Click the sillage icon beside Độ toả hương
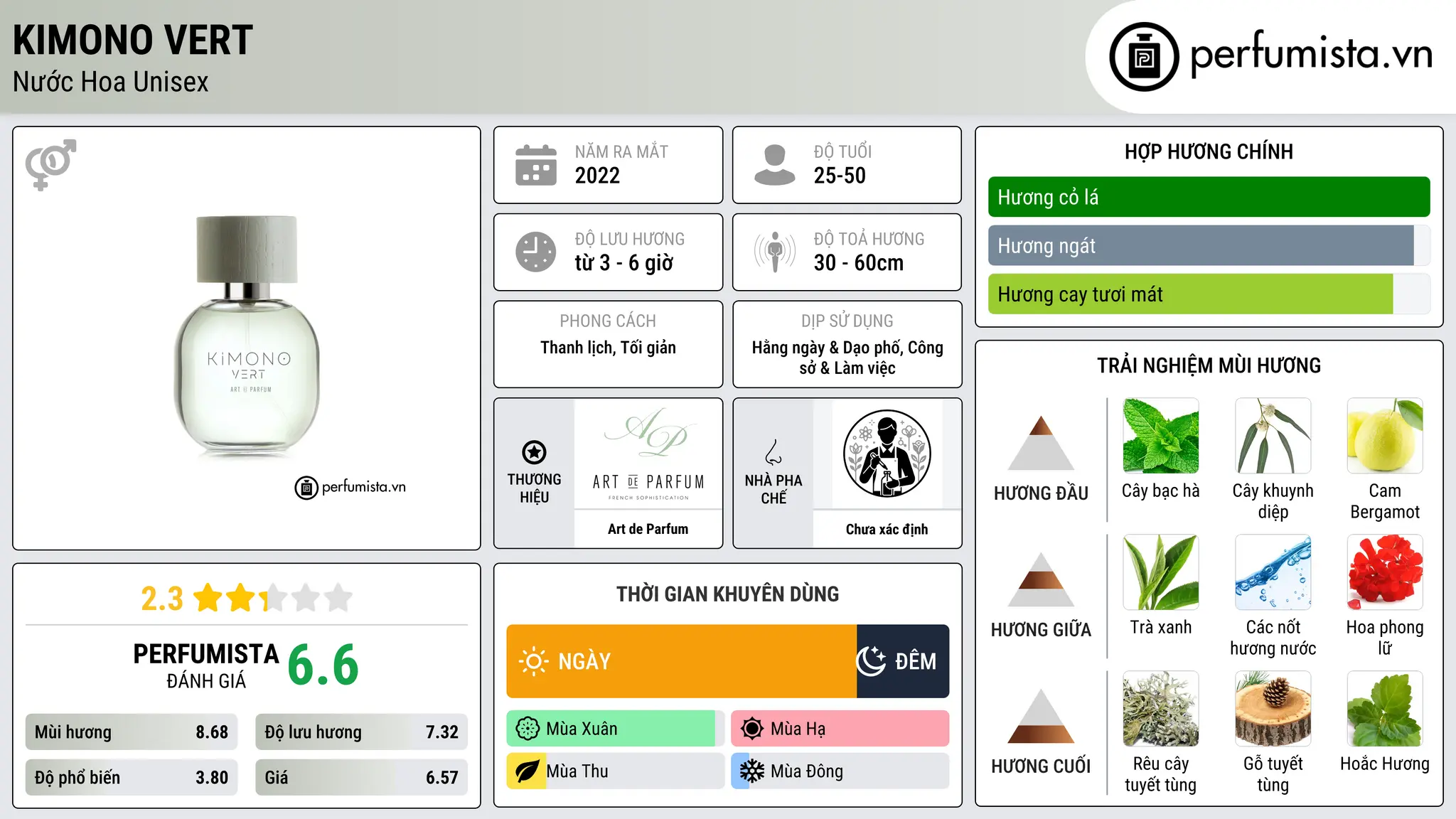Screen dimensions: 1456x819 [774, 252]
